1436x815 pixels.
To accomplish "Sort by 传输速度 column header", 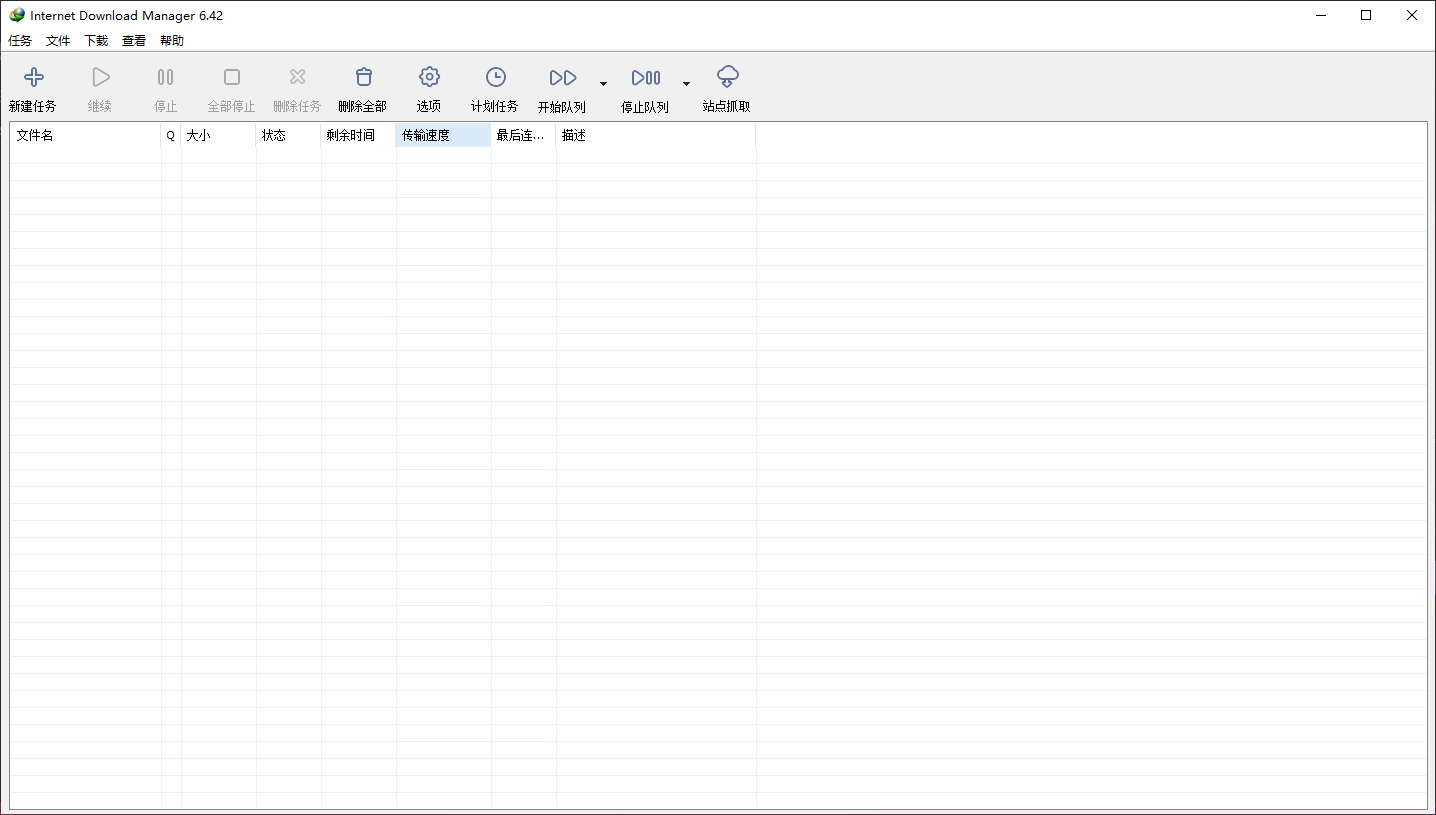I will tap(443, 135).
